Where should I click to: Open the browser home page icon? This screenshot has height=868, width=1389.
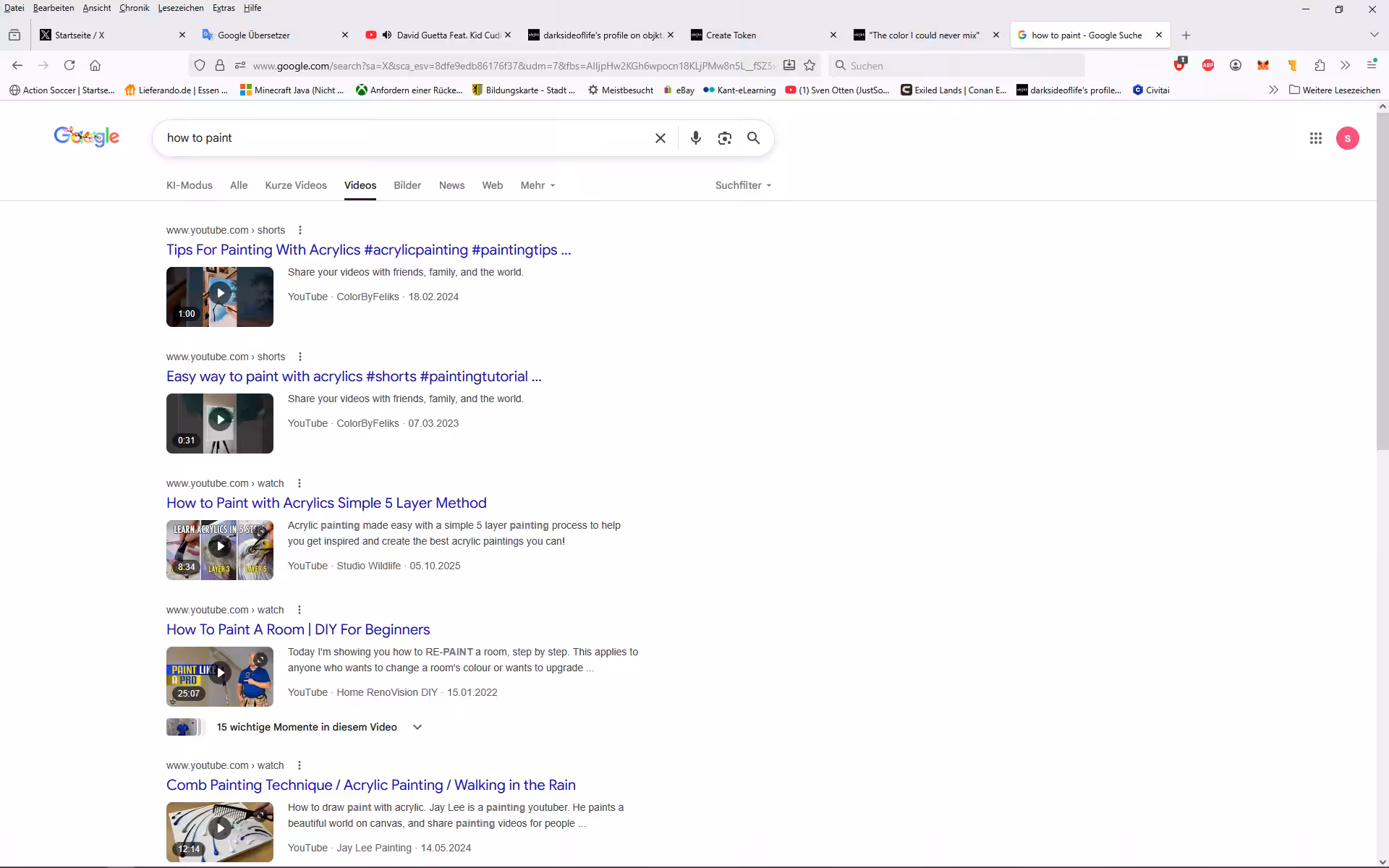pyautogui.click(x=95, y=65)
